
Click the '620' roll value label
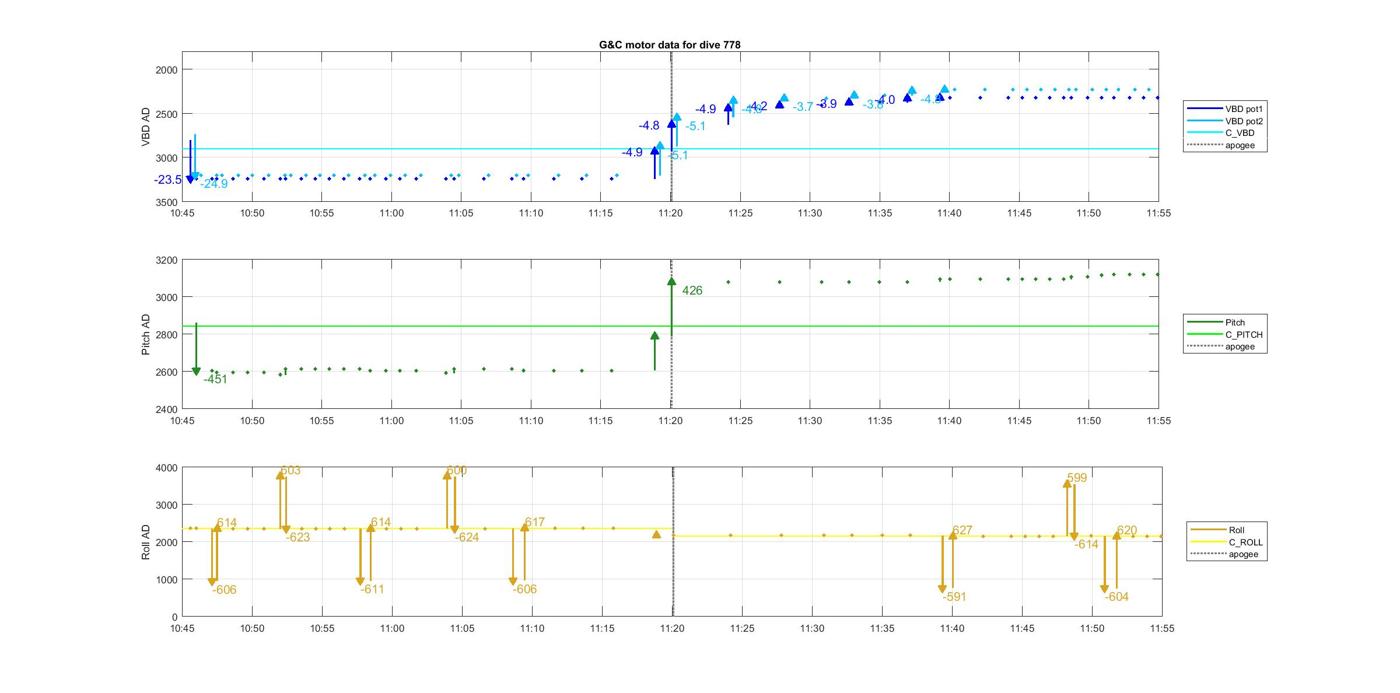click(1127, 531)
